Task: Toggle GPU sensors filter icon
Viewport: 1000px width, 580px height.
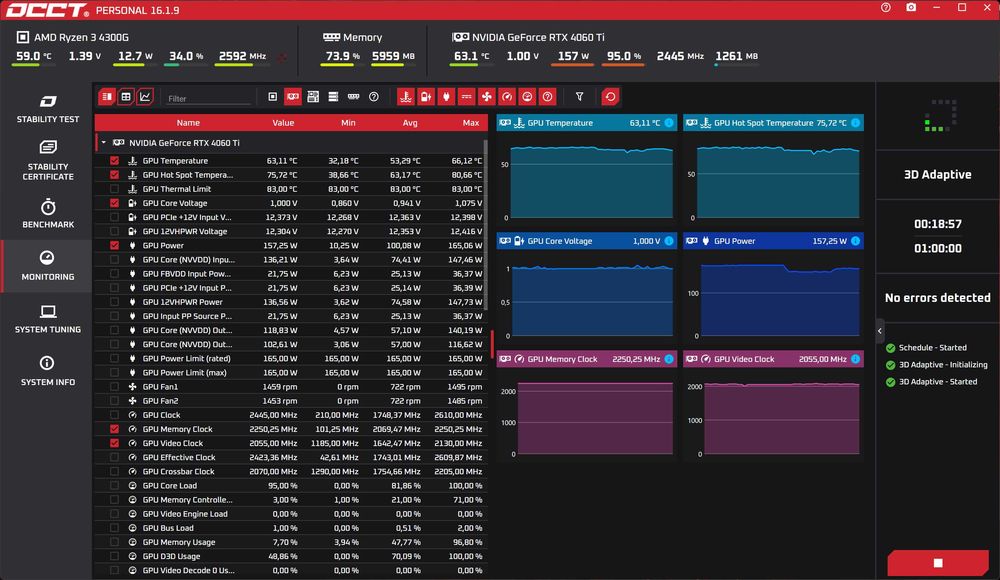Action: pyautogui.click(x=293, y=97)
